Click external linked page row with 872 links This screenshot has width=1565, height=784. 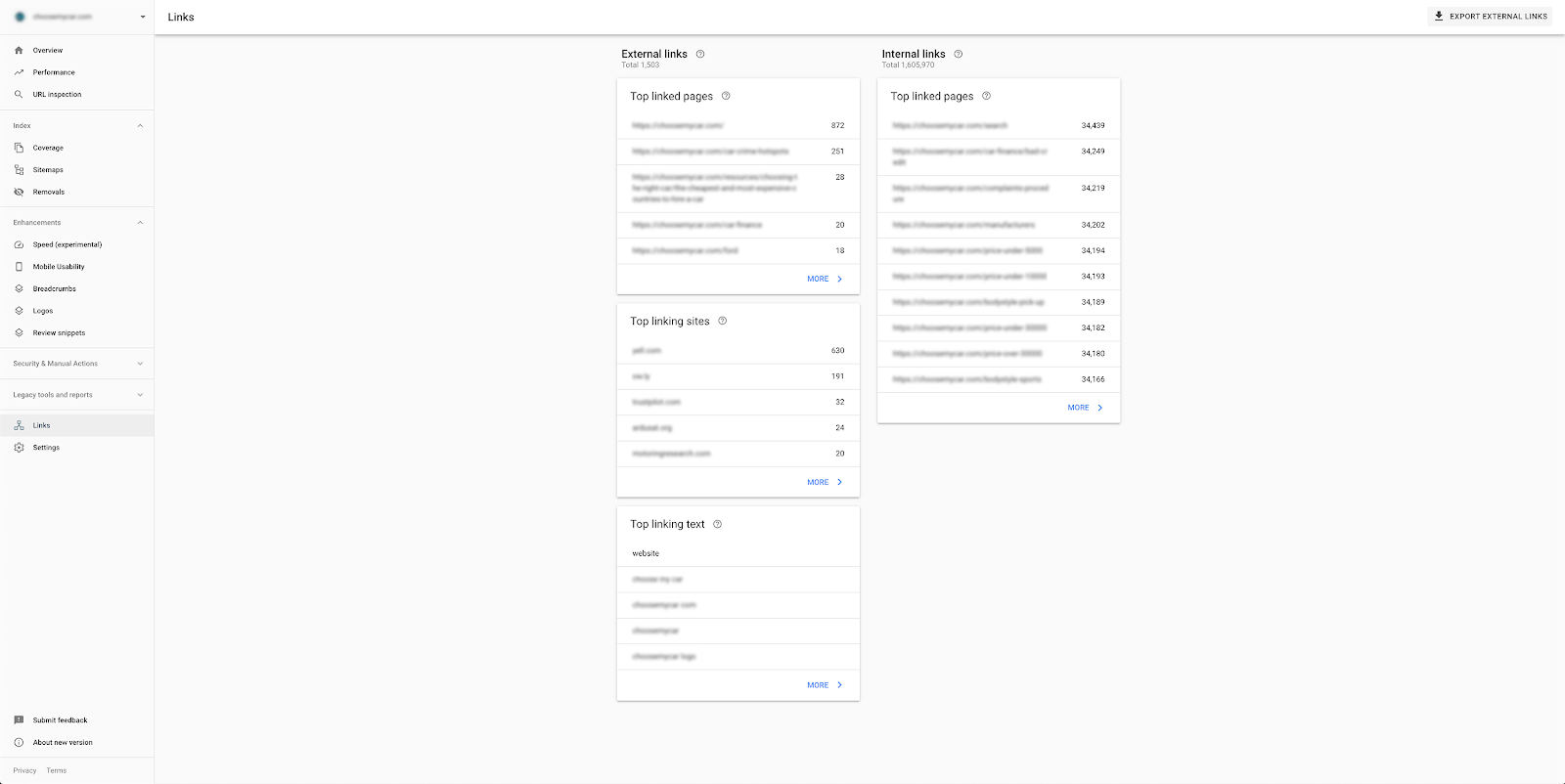738,125
